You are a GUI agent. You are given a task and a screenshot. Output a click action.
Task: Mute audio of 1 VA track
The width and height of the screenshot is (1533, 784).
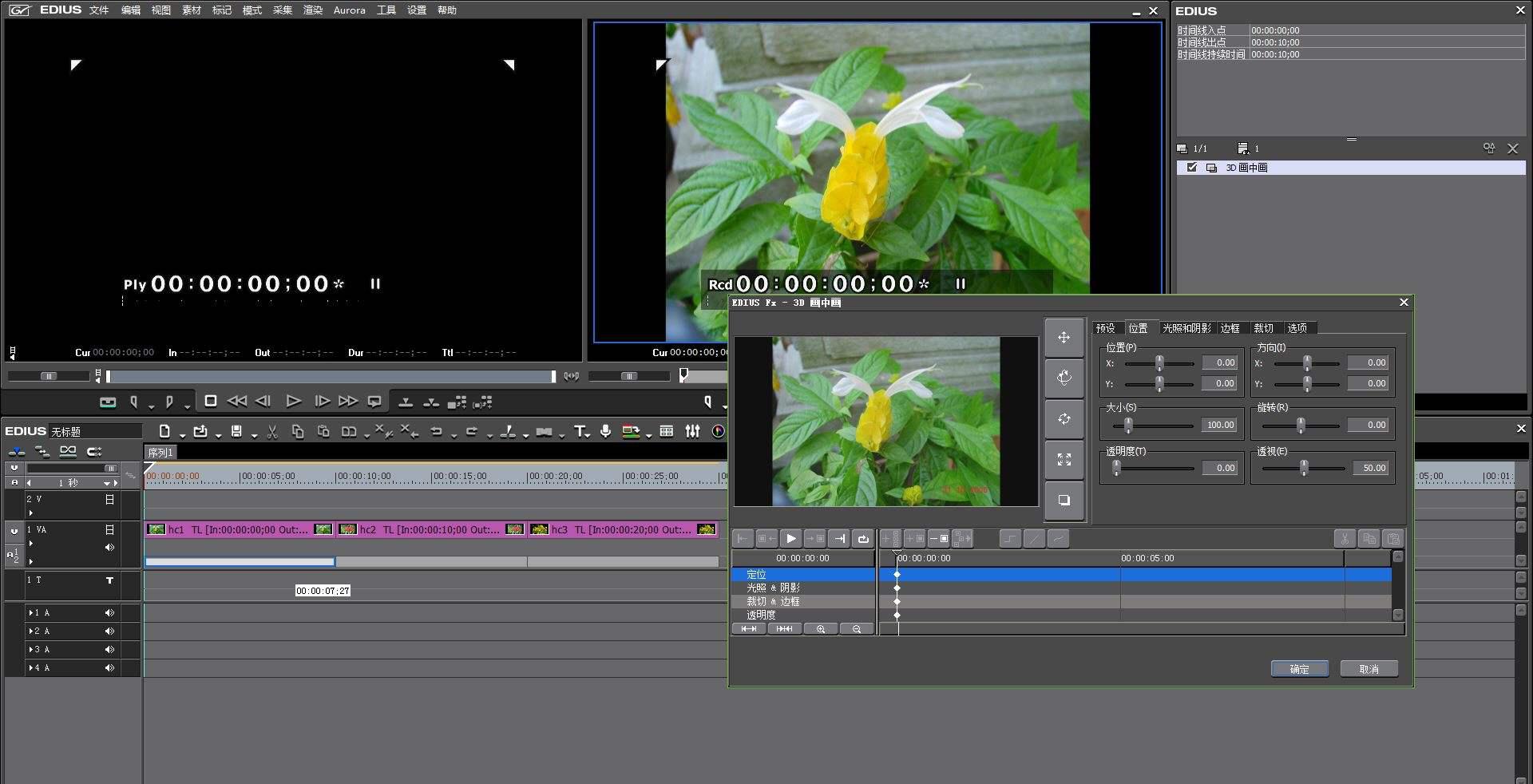(109, 548)
